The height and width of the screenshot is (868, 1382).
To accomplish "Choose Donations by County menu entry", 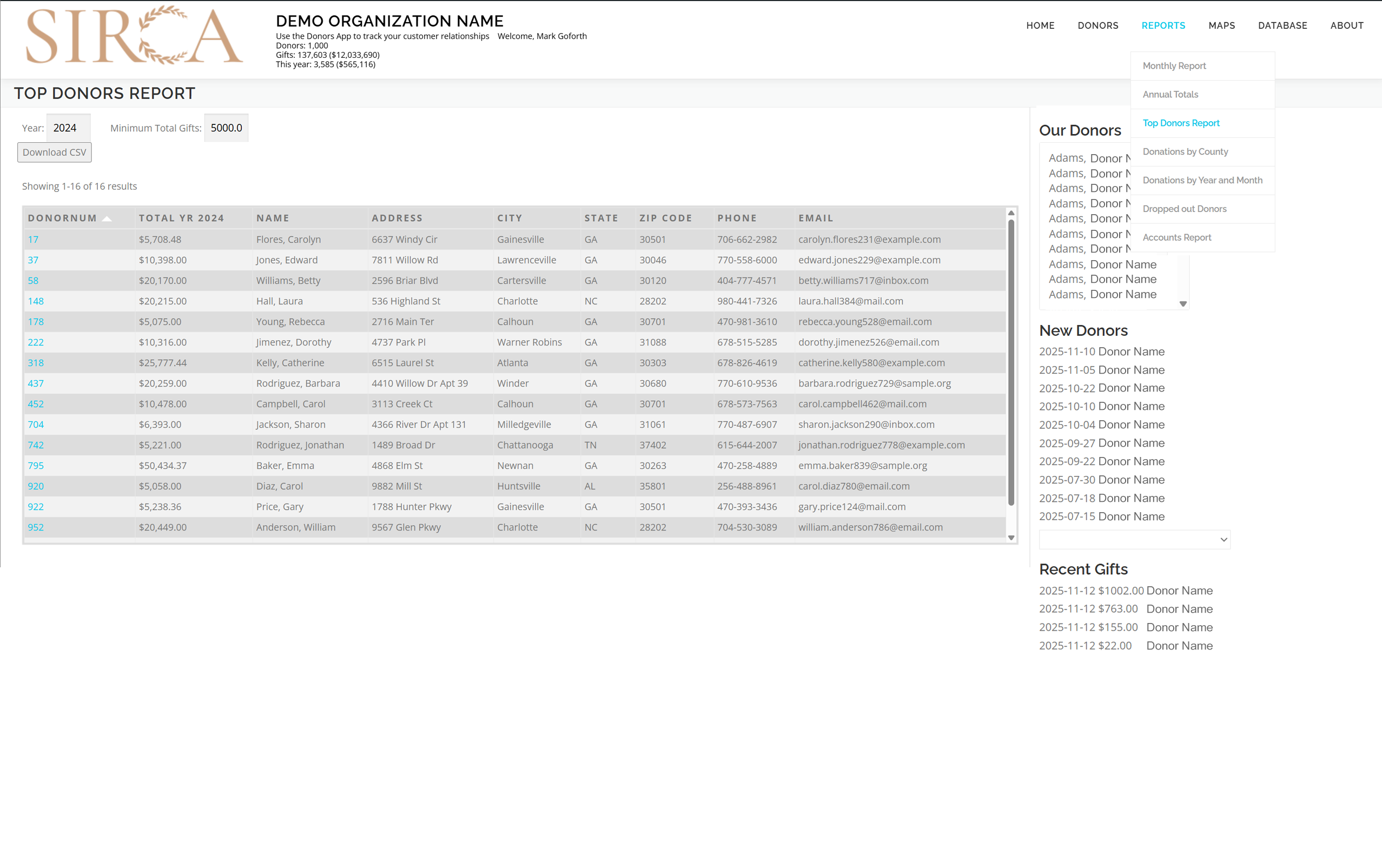I will coord(1185,151).
